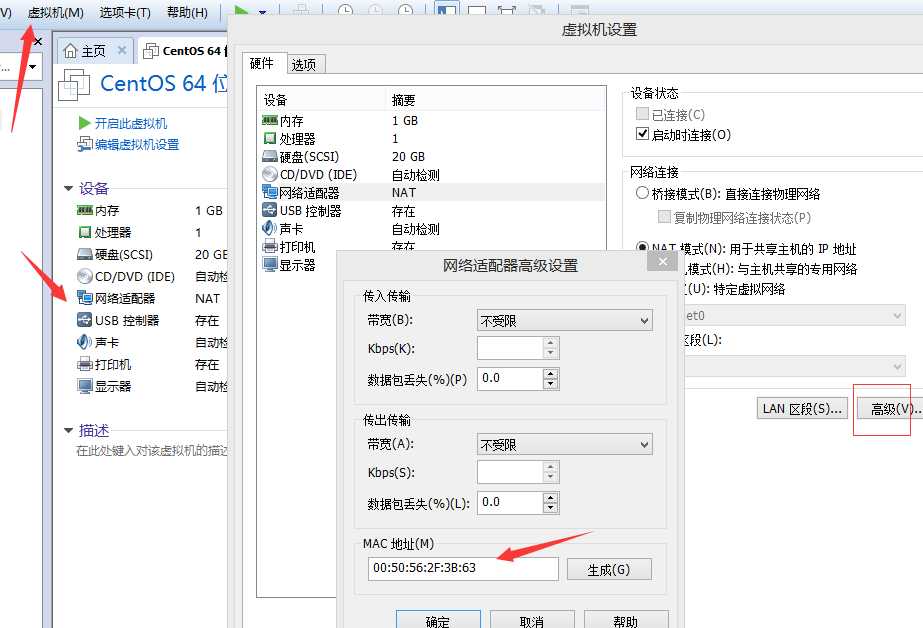Click the 开启此虚拟机 link
This screenshot has width=923, height=628.
[131, 123]
